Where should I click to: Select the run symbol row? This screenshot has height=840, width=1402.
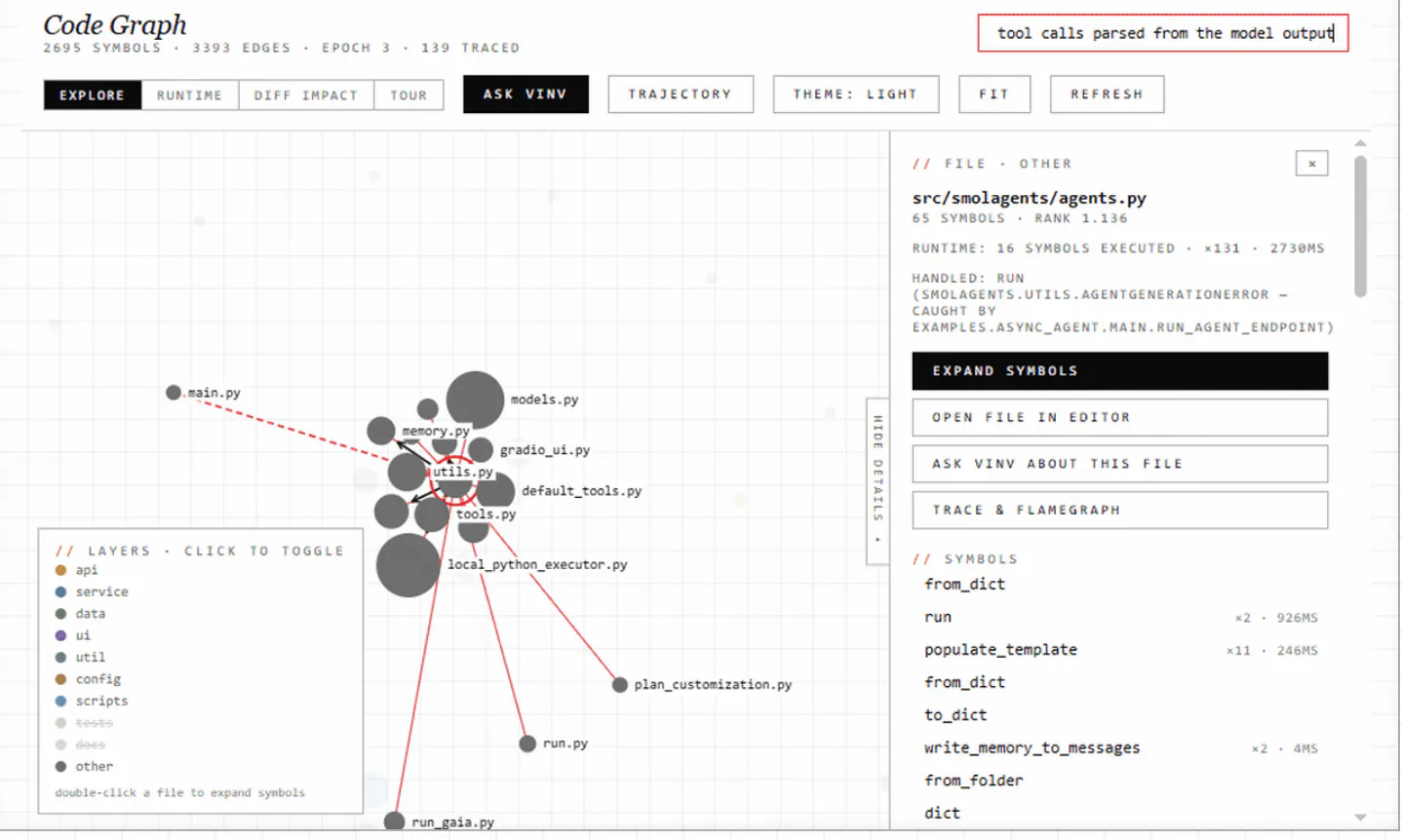click(1120, 617)
